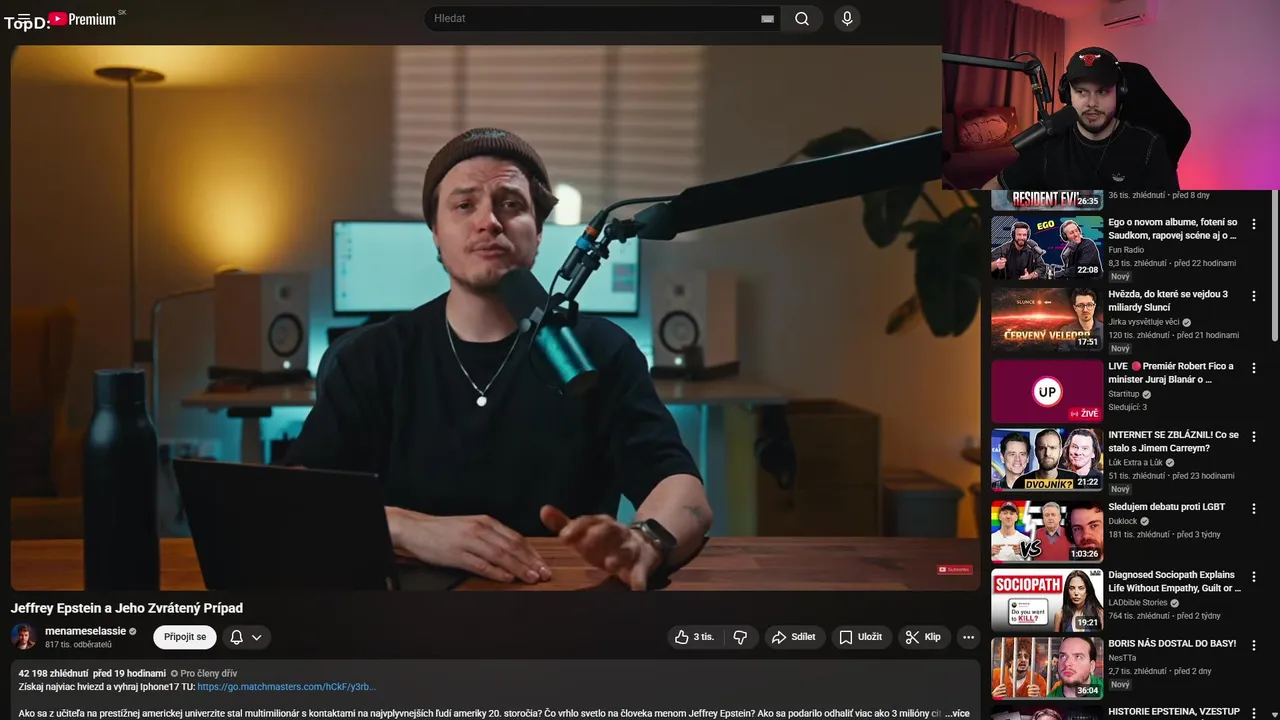Click title HISTORIE EPSTEINA, VZESTUP
The height and width of the screenshot is (720, 1280).
(1174, 712)
